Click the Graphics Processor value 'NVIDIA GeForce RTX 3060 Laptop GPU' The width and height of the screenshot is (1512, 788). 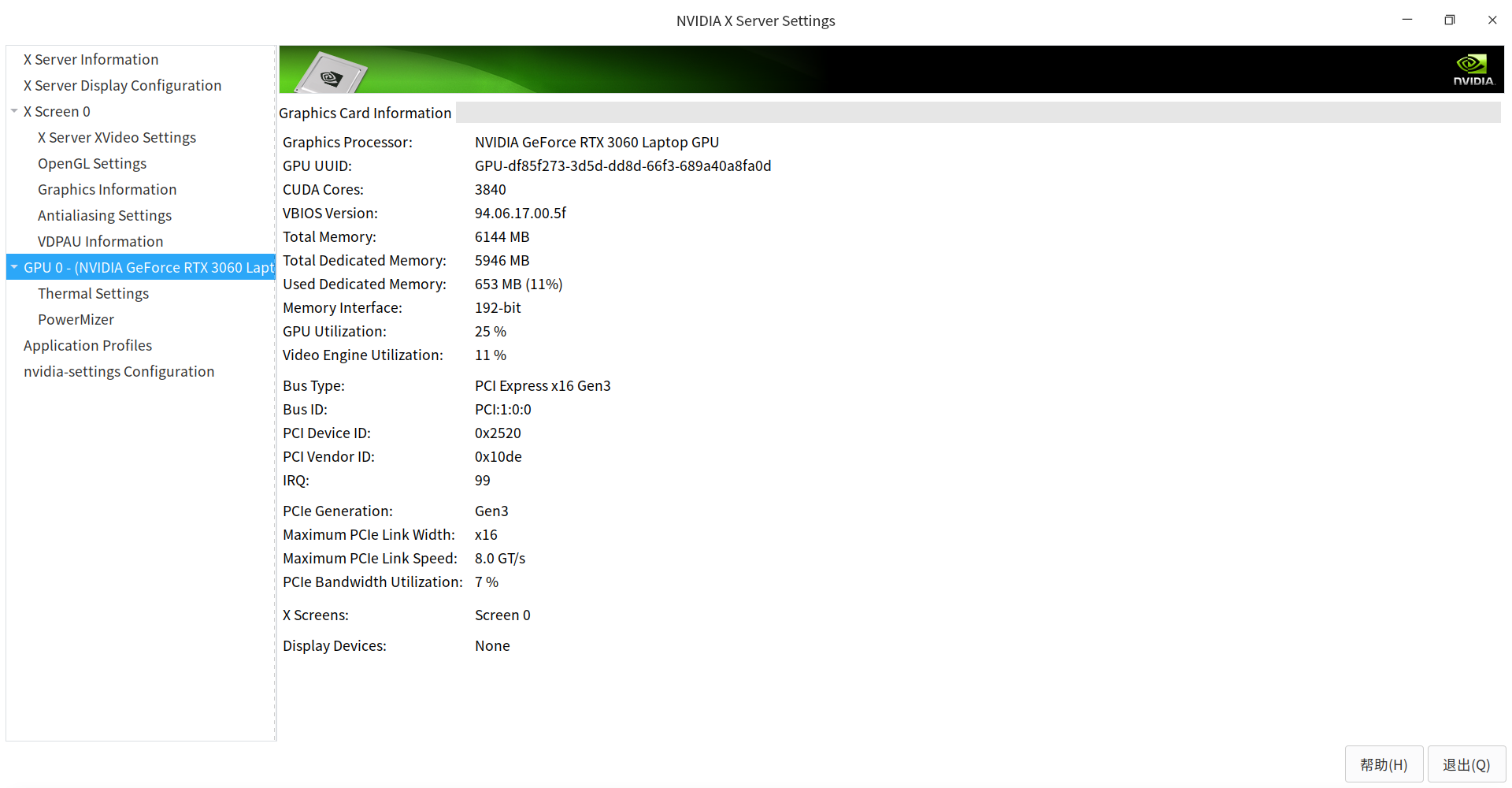597,143
